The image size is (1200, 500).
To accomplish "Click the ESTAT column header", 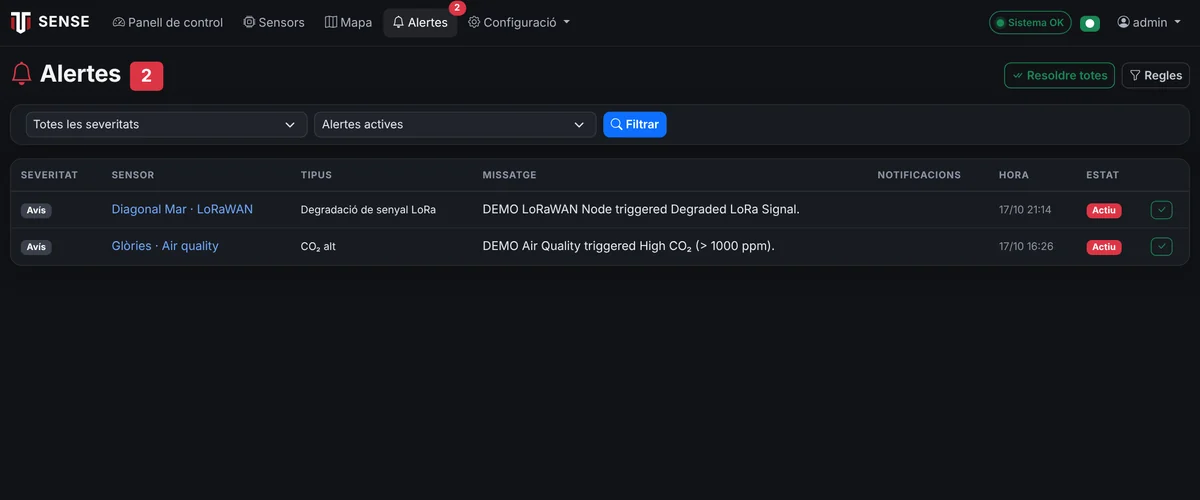I will coord(1103,175).
